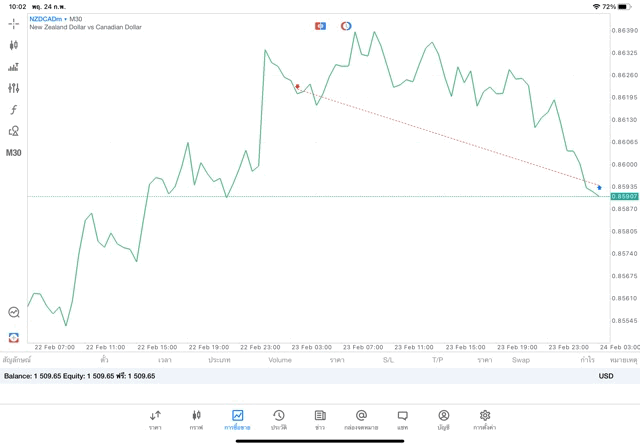Activate the crosshair tool in left toolbar
The width and height of the screenshot is (640, 447).
tap(13, 23)
